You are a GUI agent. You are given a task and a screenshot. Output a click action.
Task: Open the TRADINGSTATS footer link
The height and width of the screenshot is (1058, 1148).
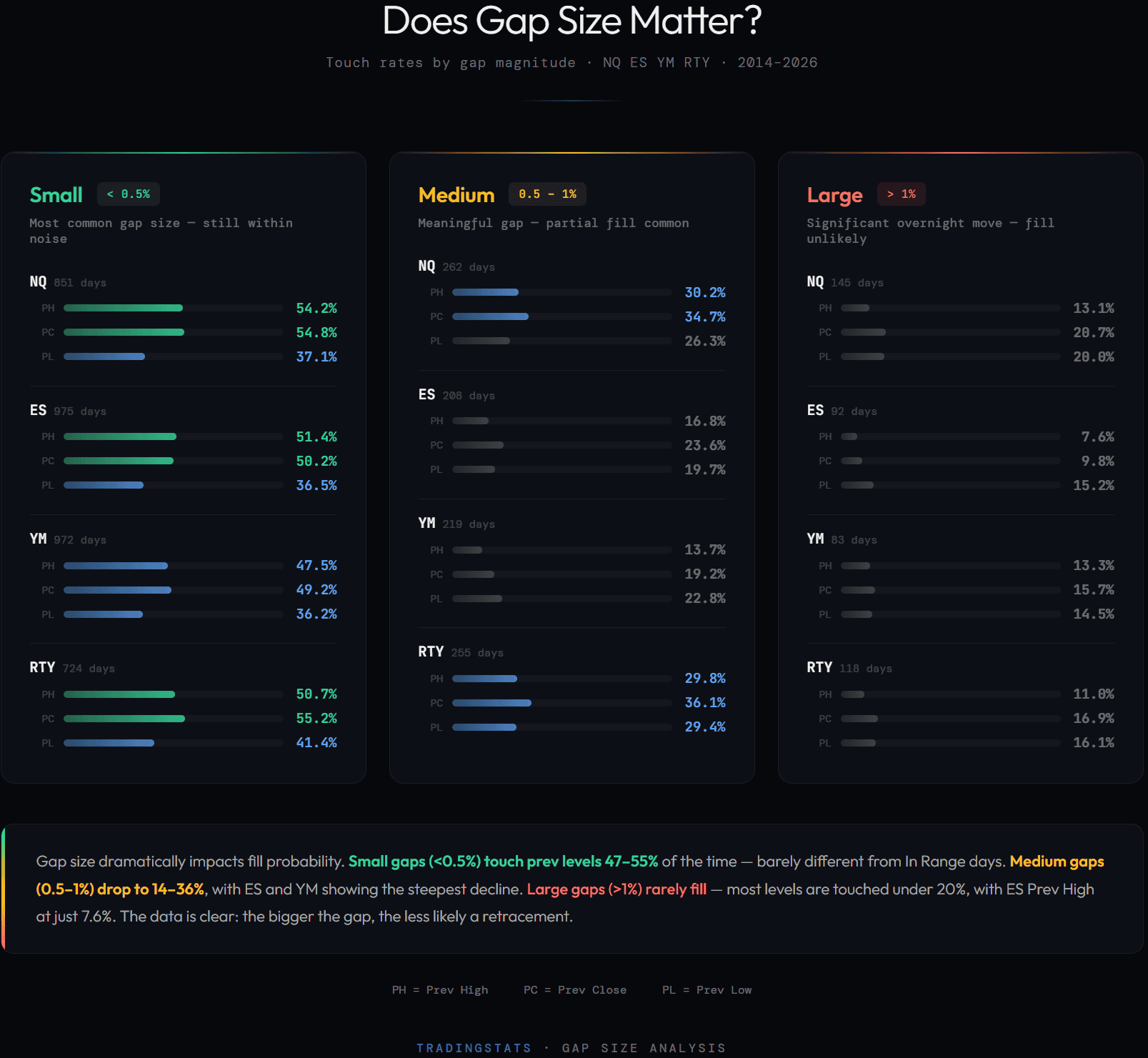[x=474, y=1047]
